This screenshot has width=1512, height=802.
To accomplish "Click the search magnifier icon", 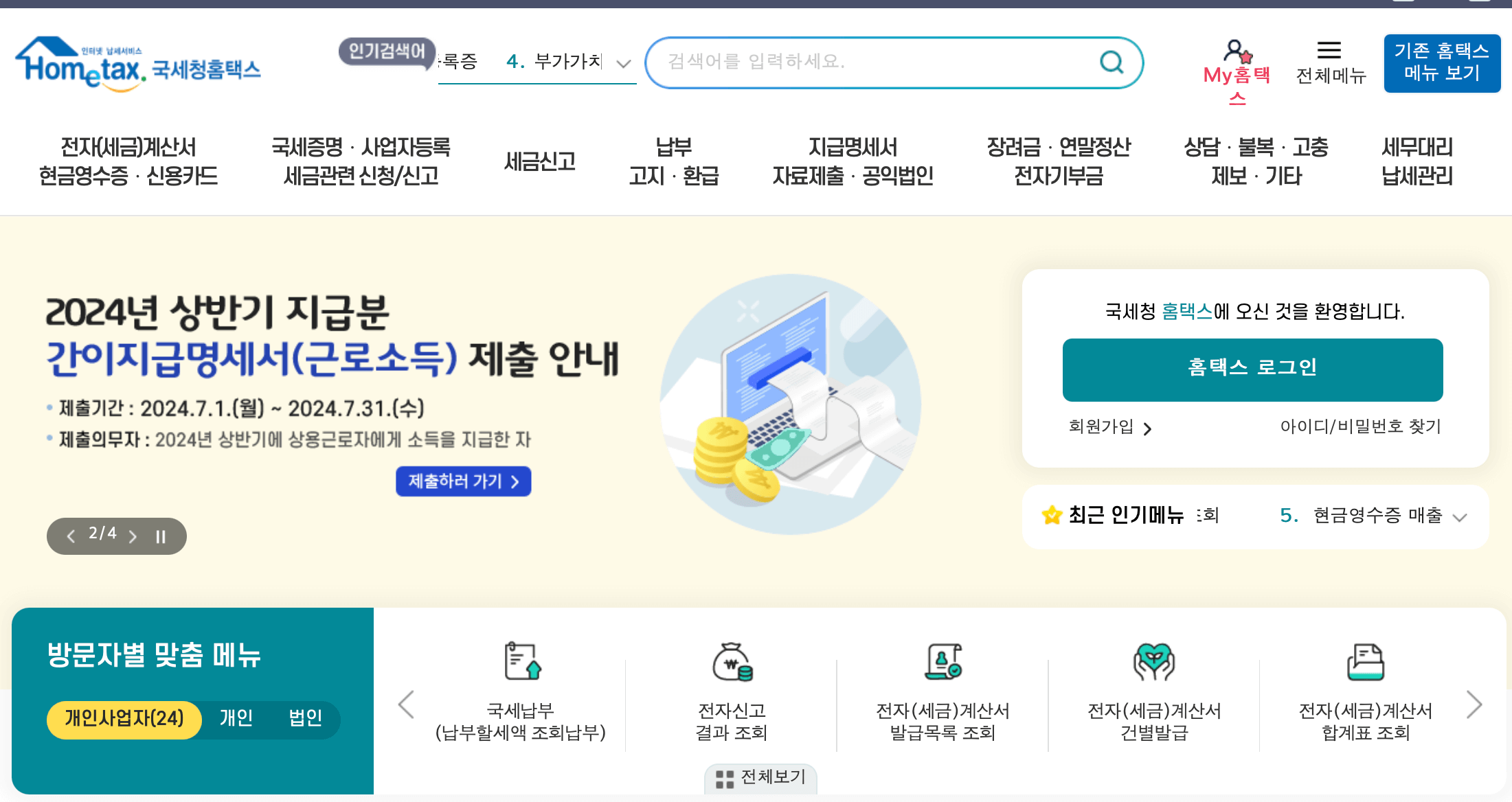I will click(x=1111, y=62).
